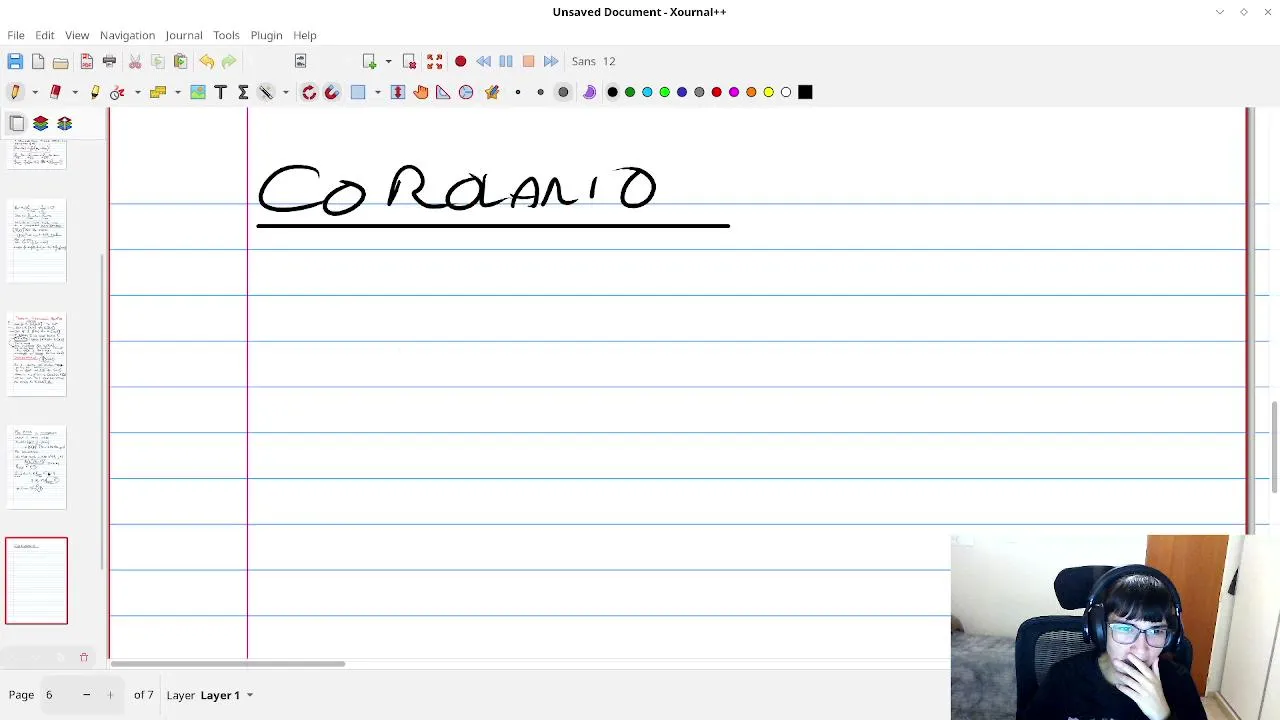Pick the orange pen color
The height and width of the screenshot is (720, 1280).
(x=752, y=92)
